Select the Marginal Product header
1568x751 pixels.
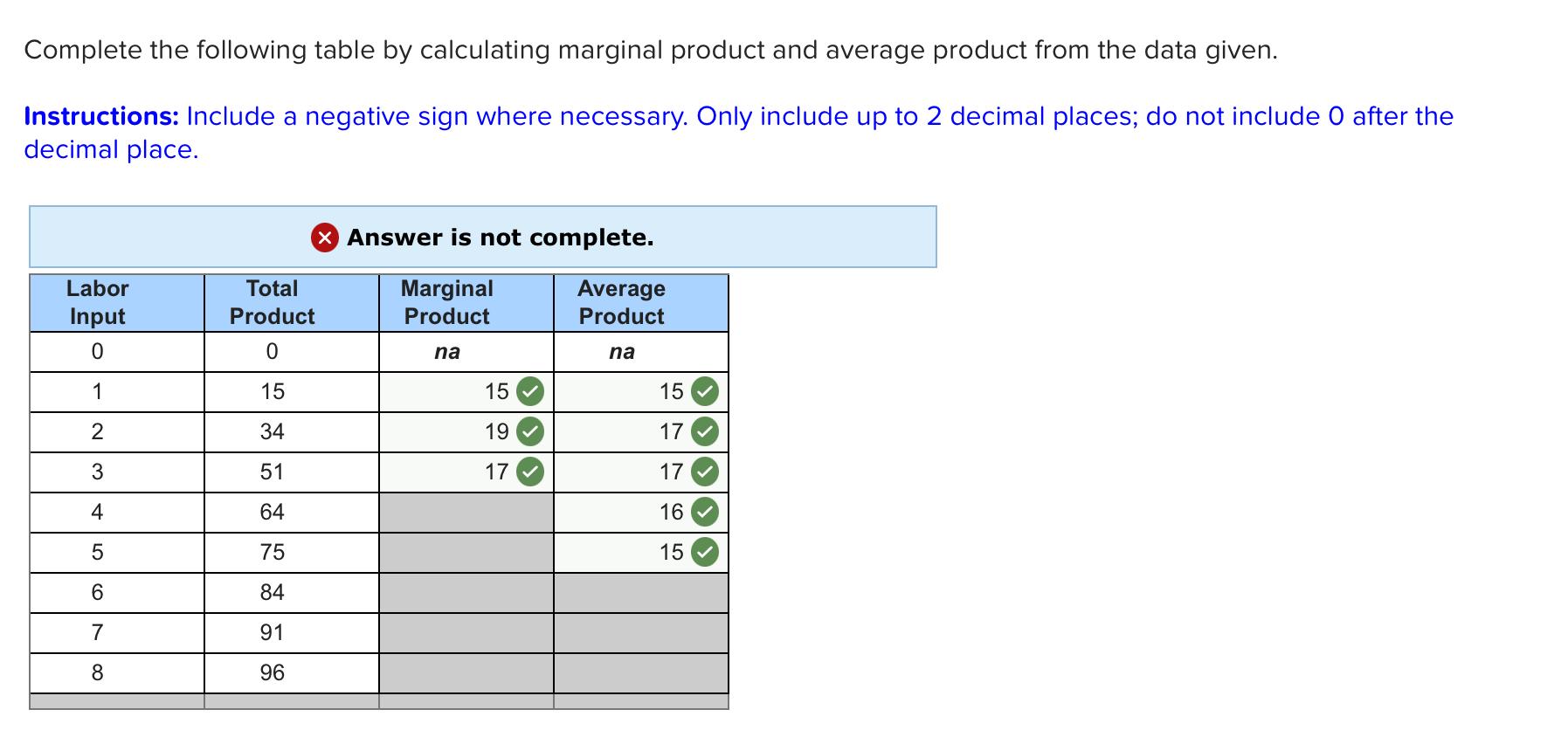tap(446, 302)
